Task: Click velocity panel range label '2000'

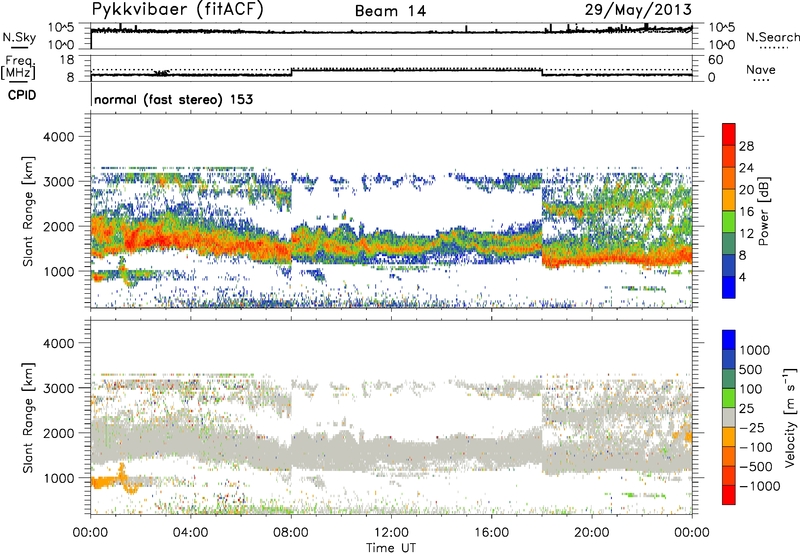Action: click(x=58, y=434)
